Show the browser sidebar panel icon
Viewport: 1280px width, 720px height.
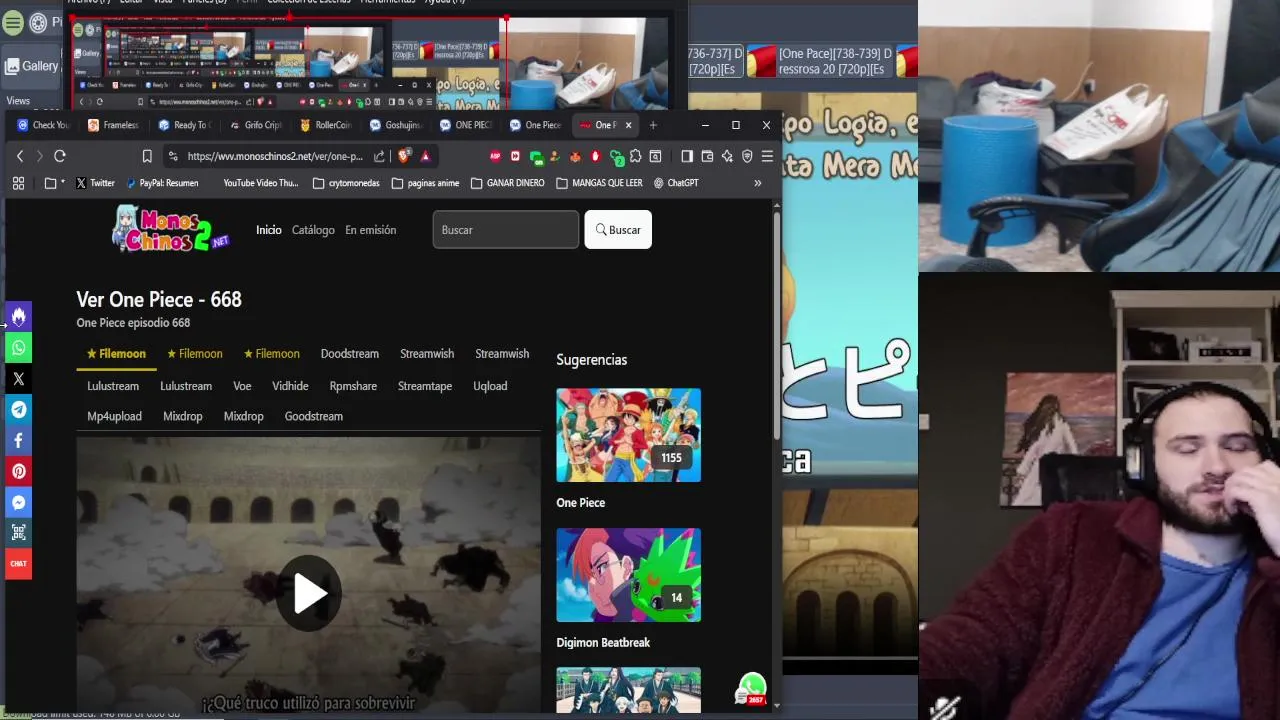click(x=687, y=156)
